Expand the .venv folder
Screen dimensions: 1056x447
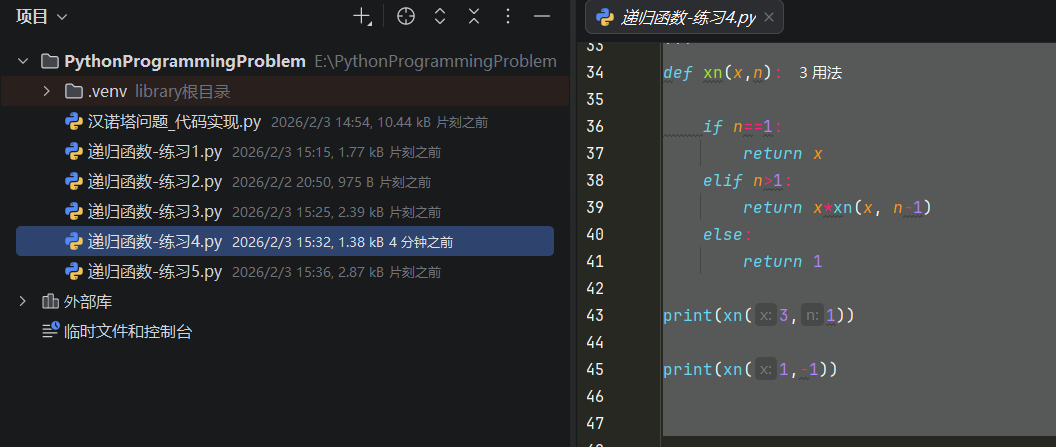[x=46, y=91]
